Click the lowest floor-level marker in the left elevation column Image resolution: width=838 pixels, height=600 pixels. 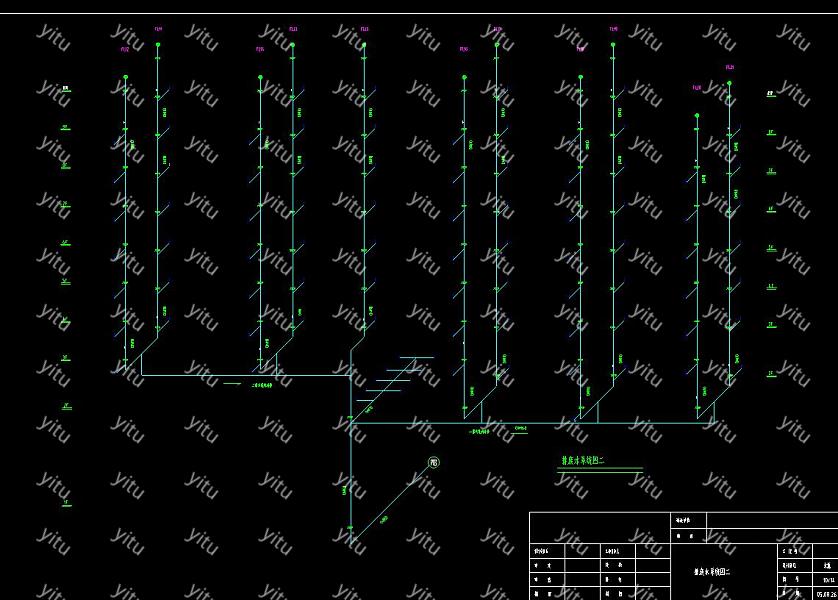click(66, 503)
